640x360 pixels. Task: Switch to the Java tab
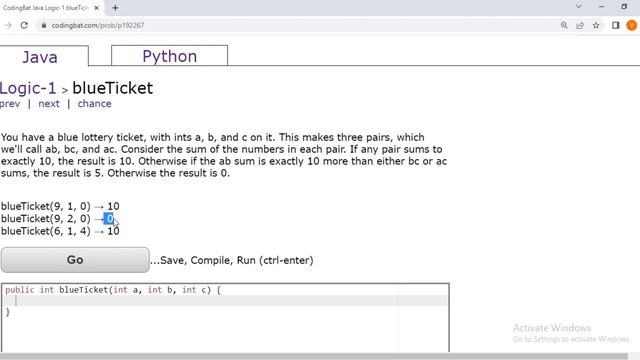coord(40,57)
